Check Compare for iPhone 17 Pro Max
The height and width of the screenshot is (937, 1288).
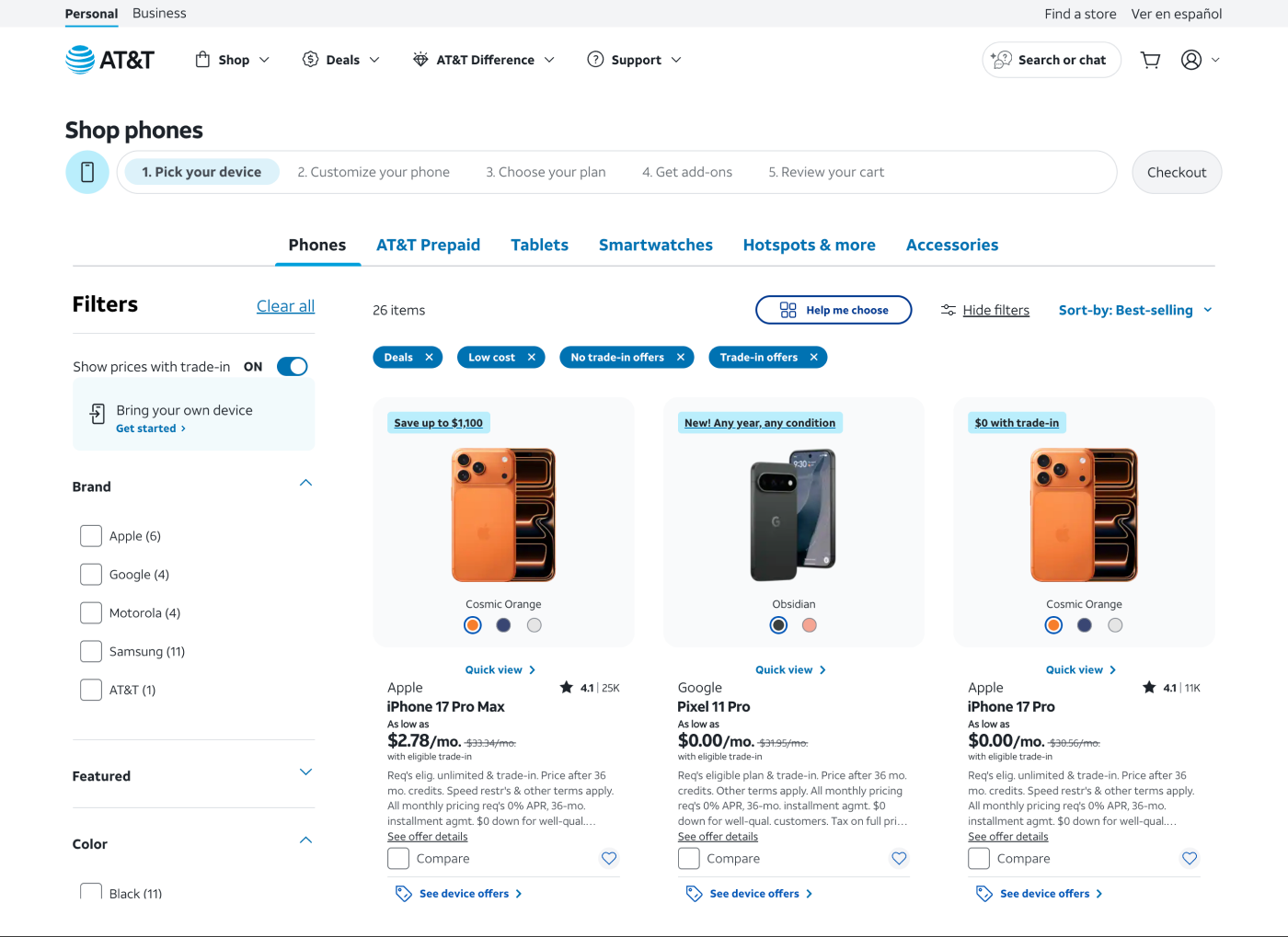point(398,859)
